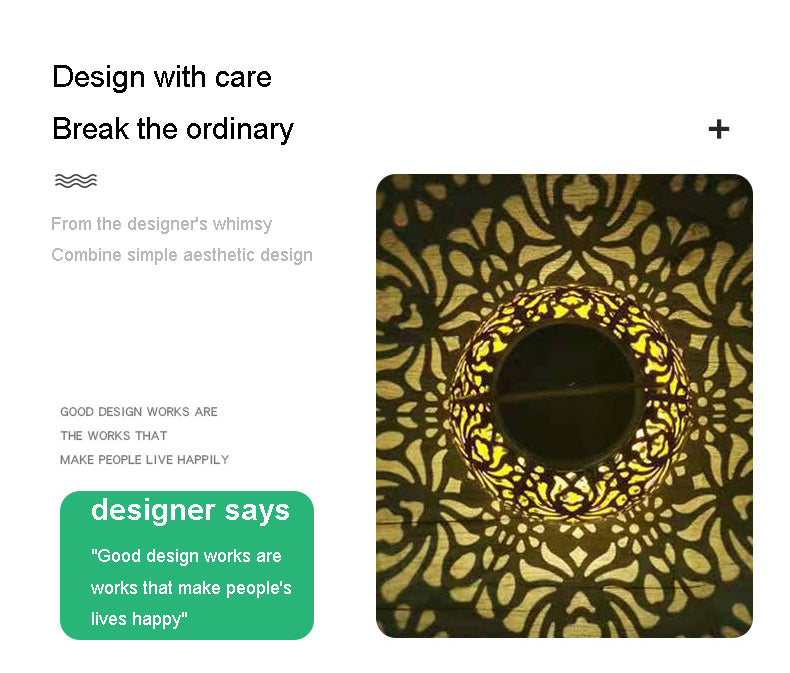
Task: Click the quote line 'lives happy'
Action: 139,619
